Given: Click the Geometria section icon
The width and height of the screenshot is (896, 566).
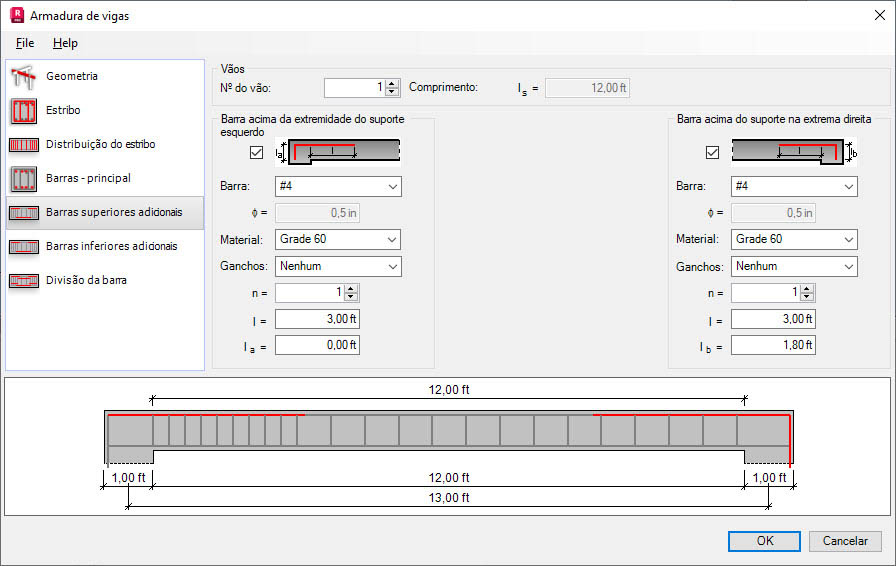Looking at the screenshot, I should click(23, 77).
